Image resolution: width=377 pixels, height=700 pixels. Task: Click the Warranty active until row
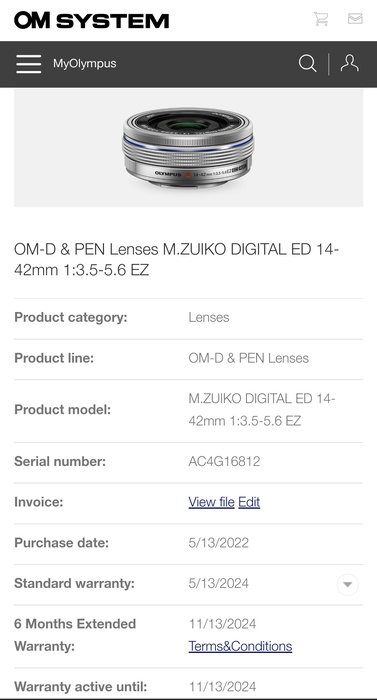[x=188, y=686]
